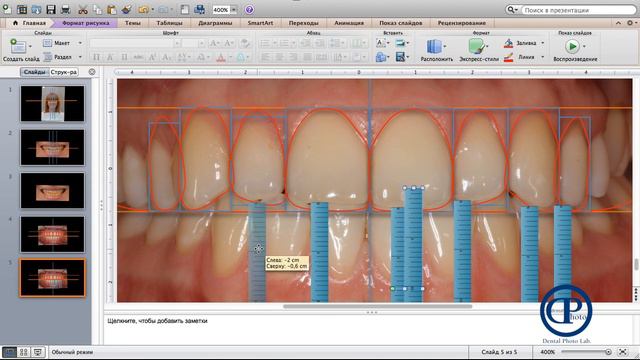Click the status bar zoom slider
This screenshot has width=640, height=360.
586,352
